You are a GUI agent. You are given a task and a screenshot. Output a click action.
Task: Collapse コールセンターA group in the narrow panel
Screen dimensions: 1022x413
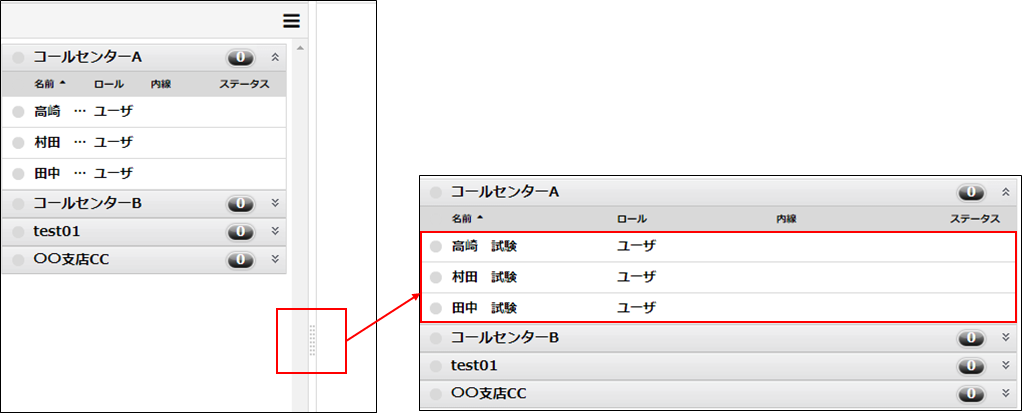(275, 58)
